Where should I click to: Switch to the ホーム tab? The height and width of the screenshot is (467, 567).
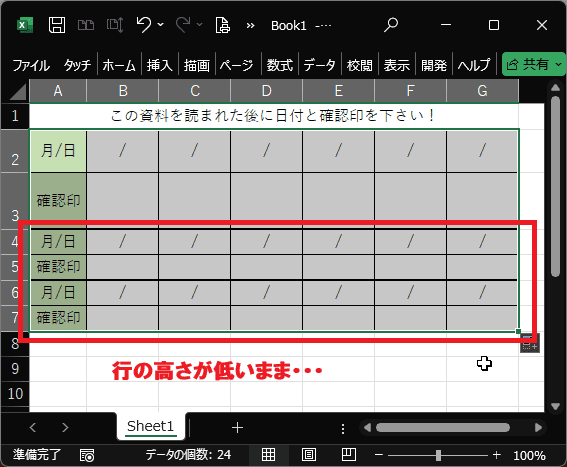pos(119,65)
